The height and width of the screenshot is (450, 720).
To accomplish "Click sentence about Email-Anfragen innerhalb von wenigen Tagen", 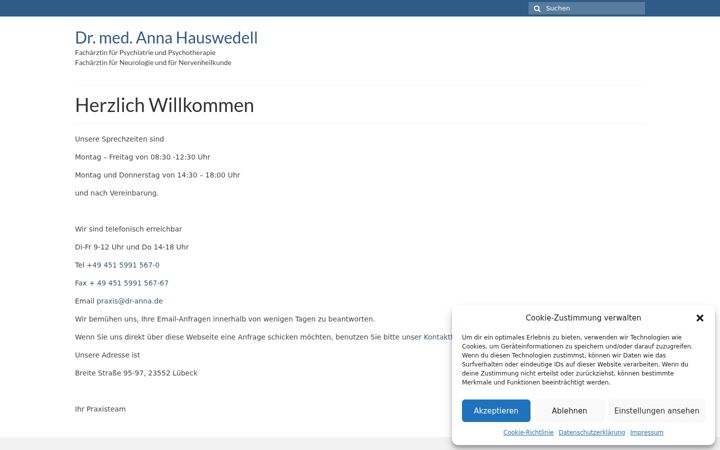I will click(225, 319).
